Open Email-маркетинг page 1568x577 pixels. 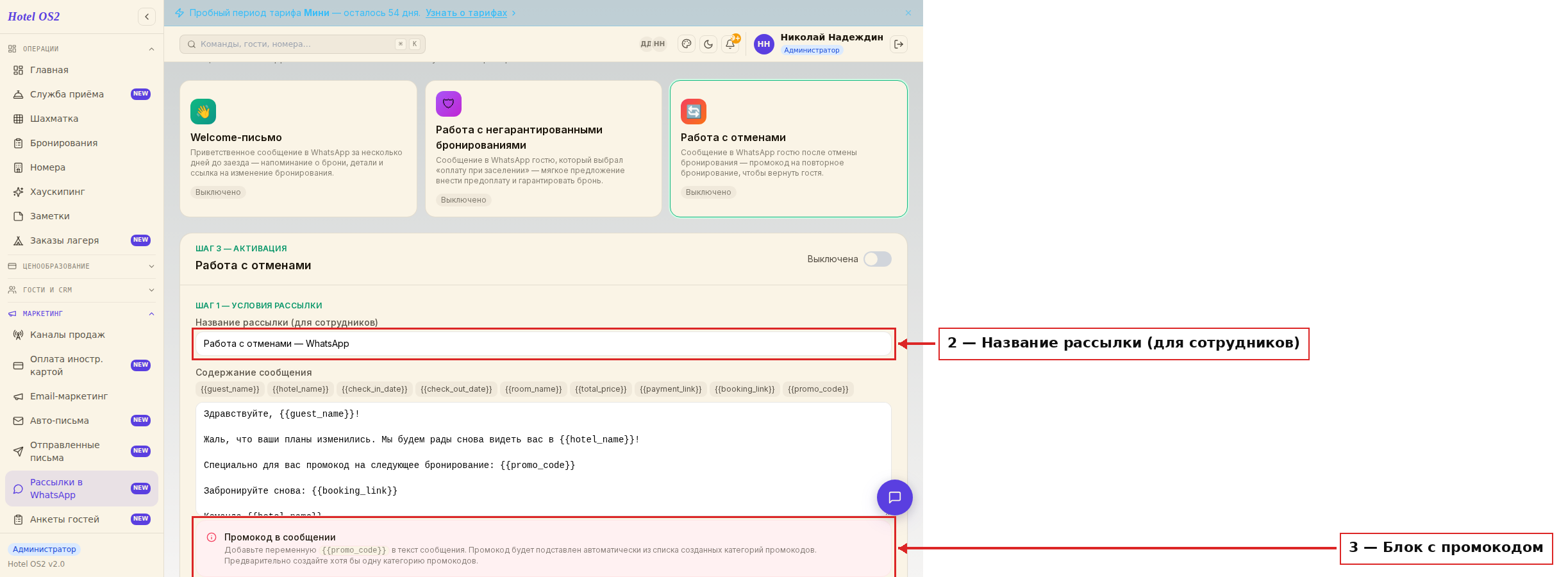click(x=81, y=396)
